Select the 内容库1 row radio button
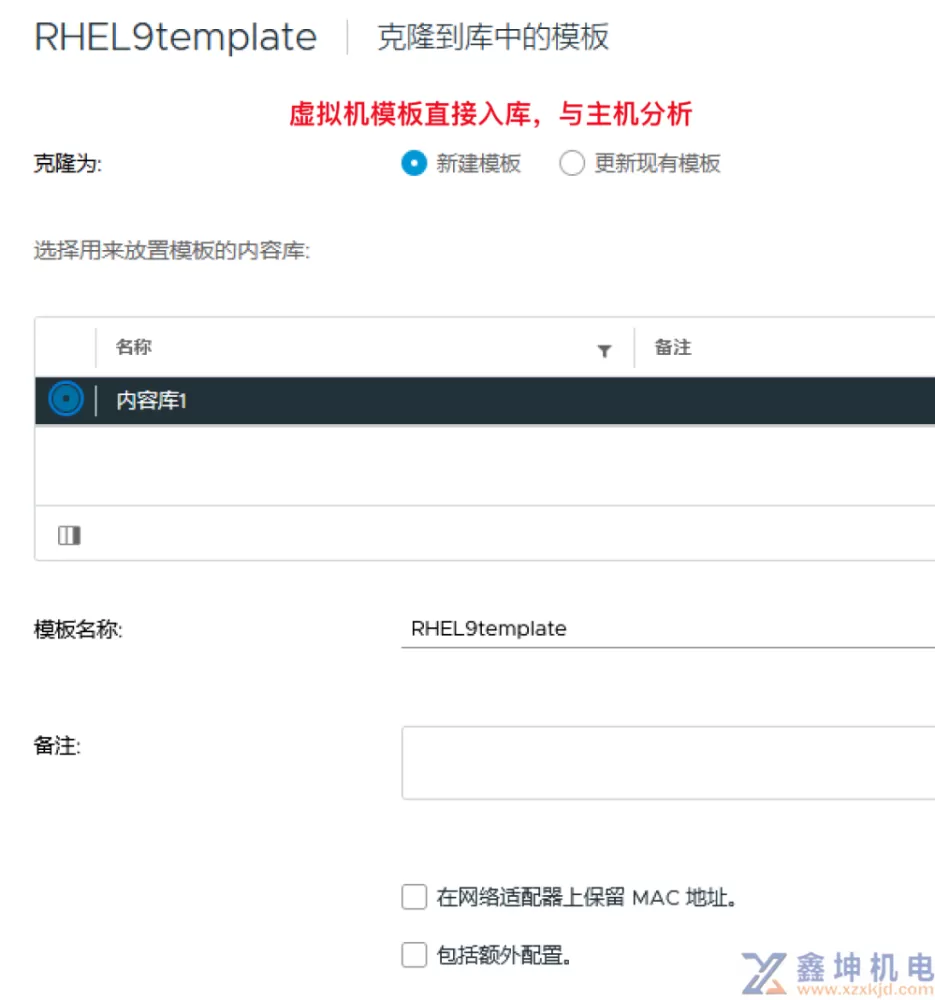Screen dimensions: 935x1000 coord(66,399)
